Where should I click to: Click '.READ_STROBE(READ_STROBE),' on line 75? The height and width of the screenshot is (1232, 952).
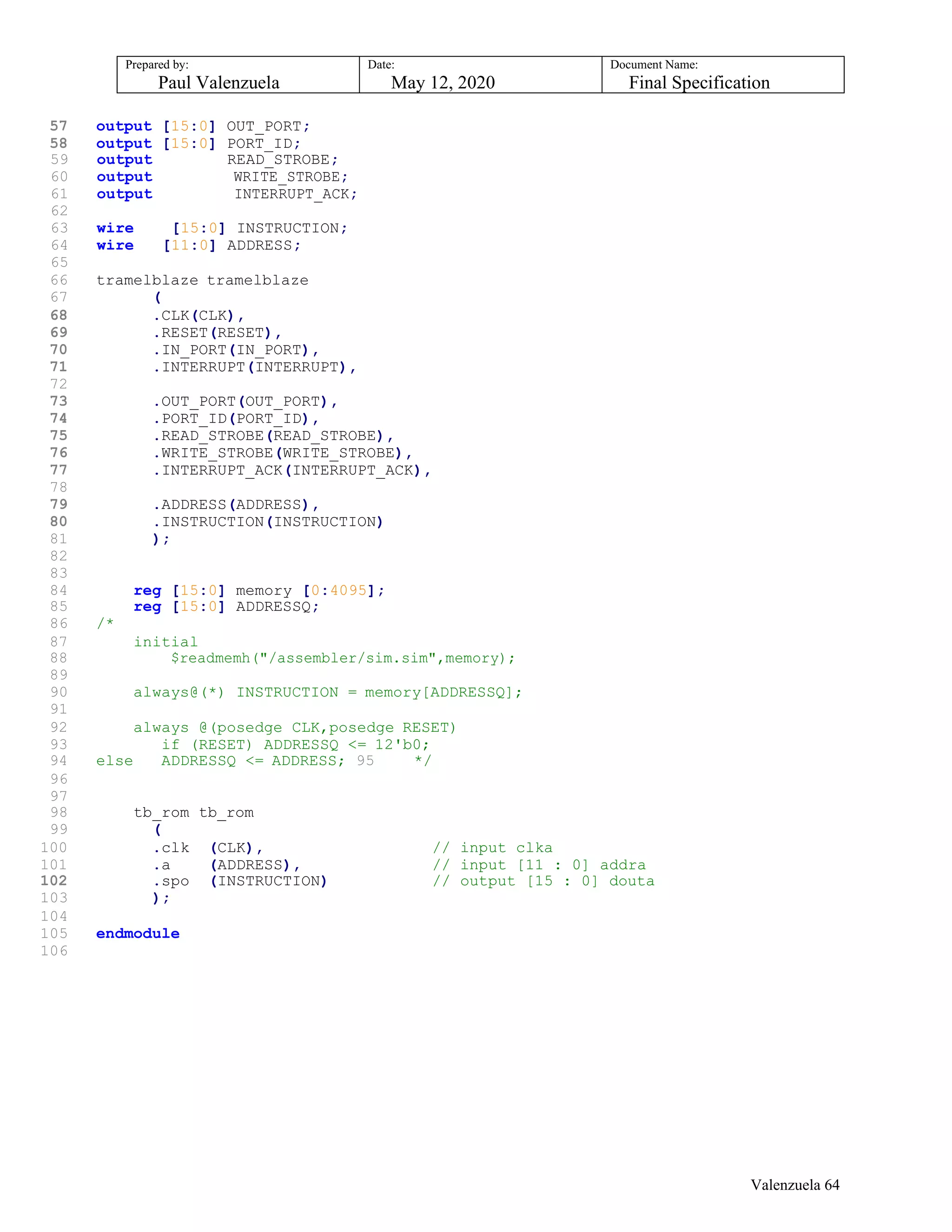(273, 436)
